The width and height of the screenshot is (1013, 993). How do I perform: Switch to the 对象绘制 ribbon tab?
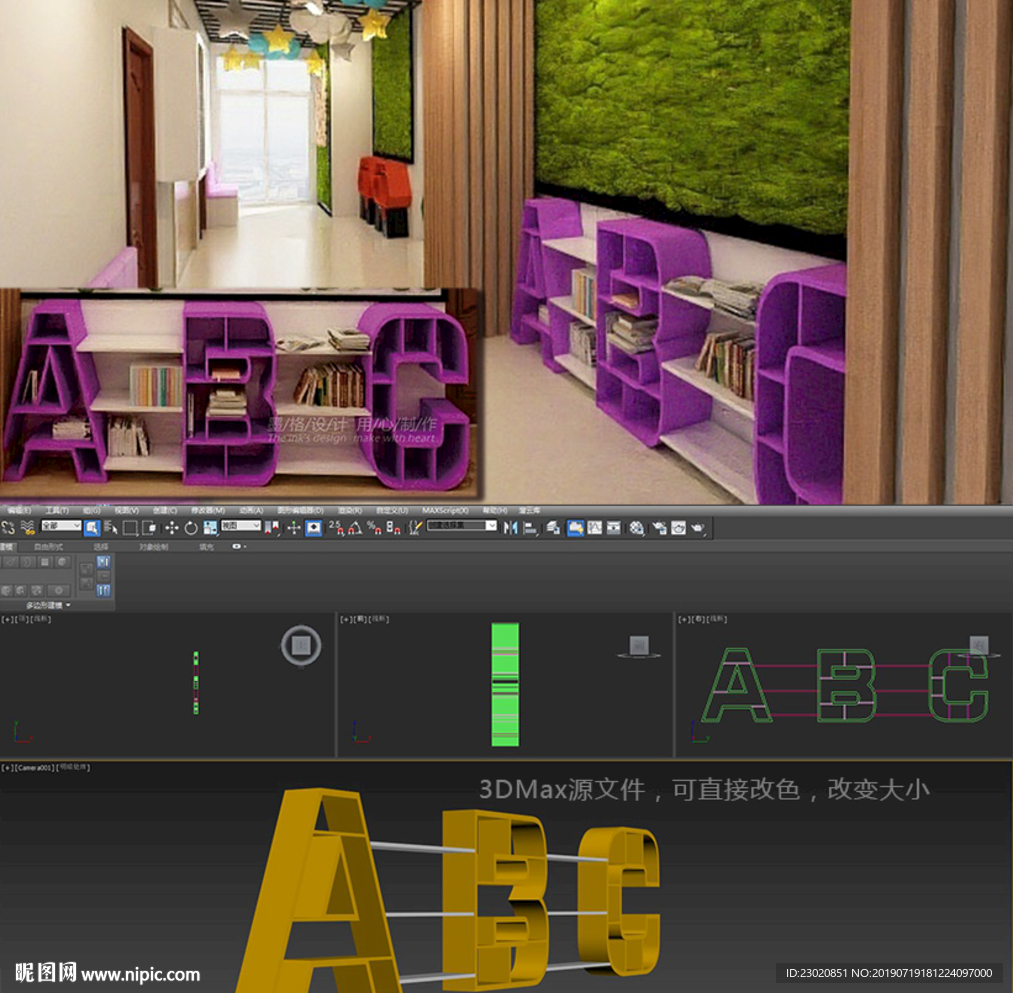pyautogui.click(x=153, y=547)
